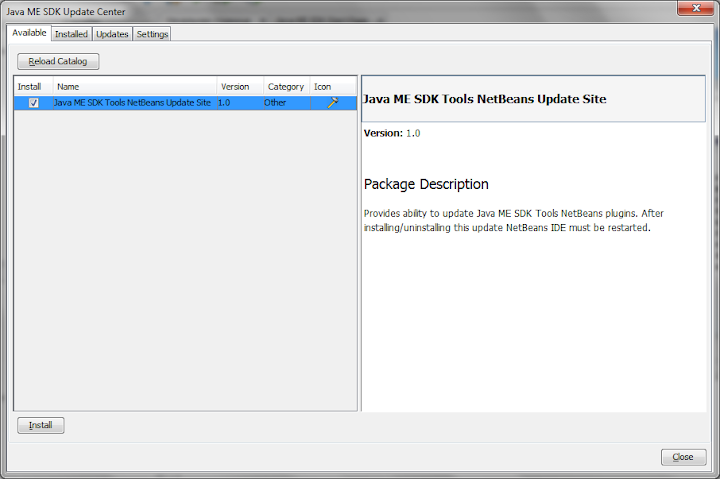This screenshot has height=479, width=720.
Task: Sort by the Version column header
Action: click(x=240, y=87)
